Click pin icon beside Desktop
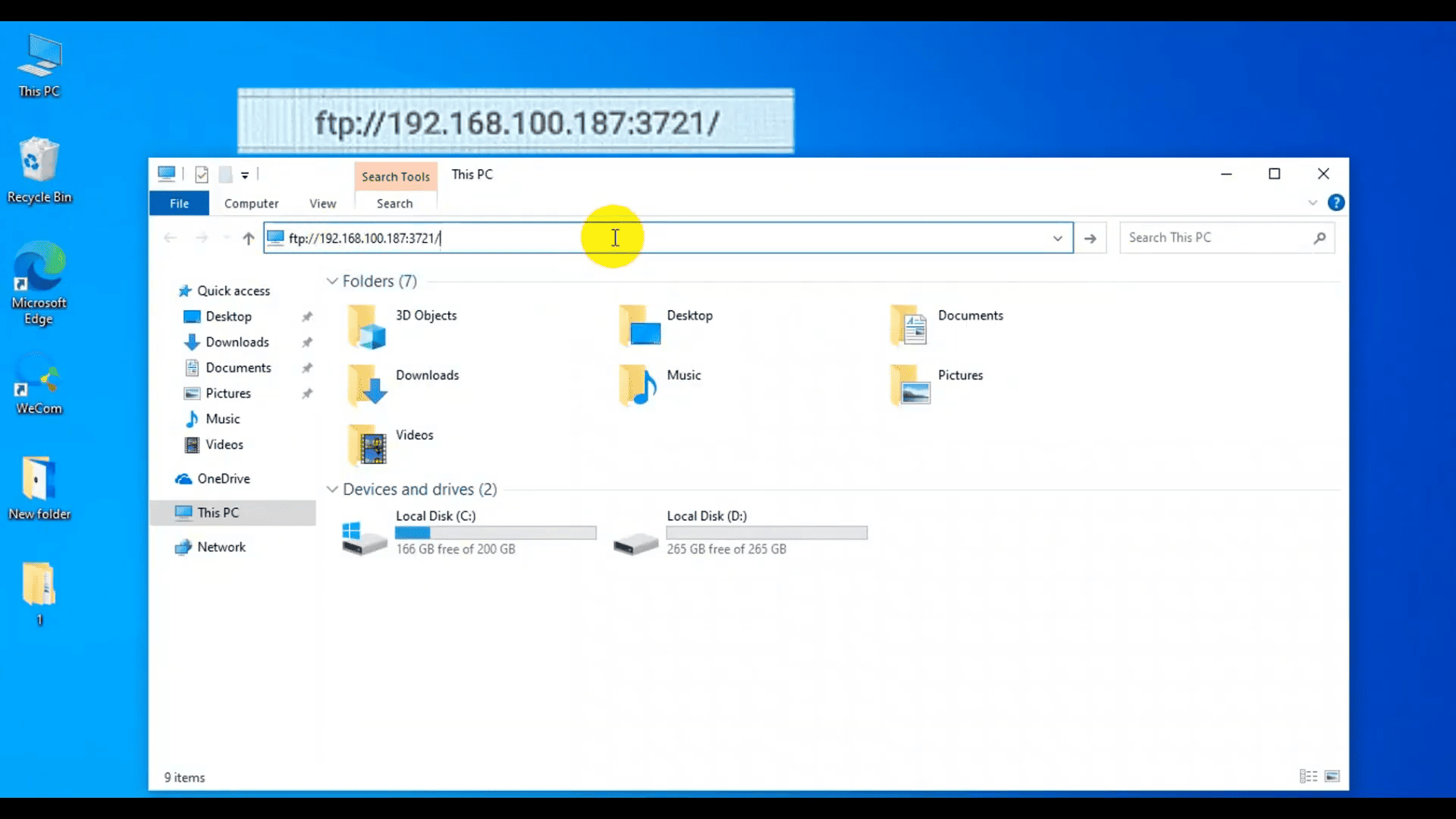1456x819 pixels. pyautogui.click(x=307, y=316)
